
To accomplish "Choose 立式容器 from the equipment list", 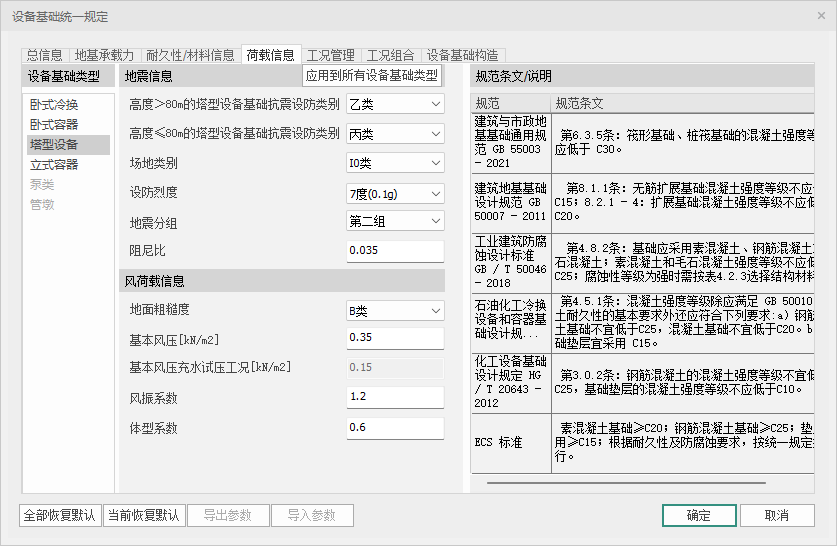I will 54,165.
